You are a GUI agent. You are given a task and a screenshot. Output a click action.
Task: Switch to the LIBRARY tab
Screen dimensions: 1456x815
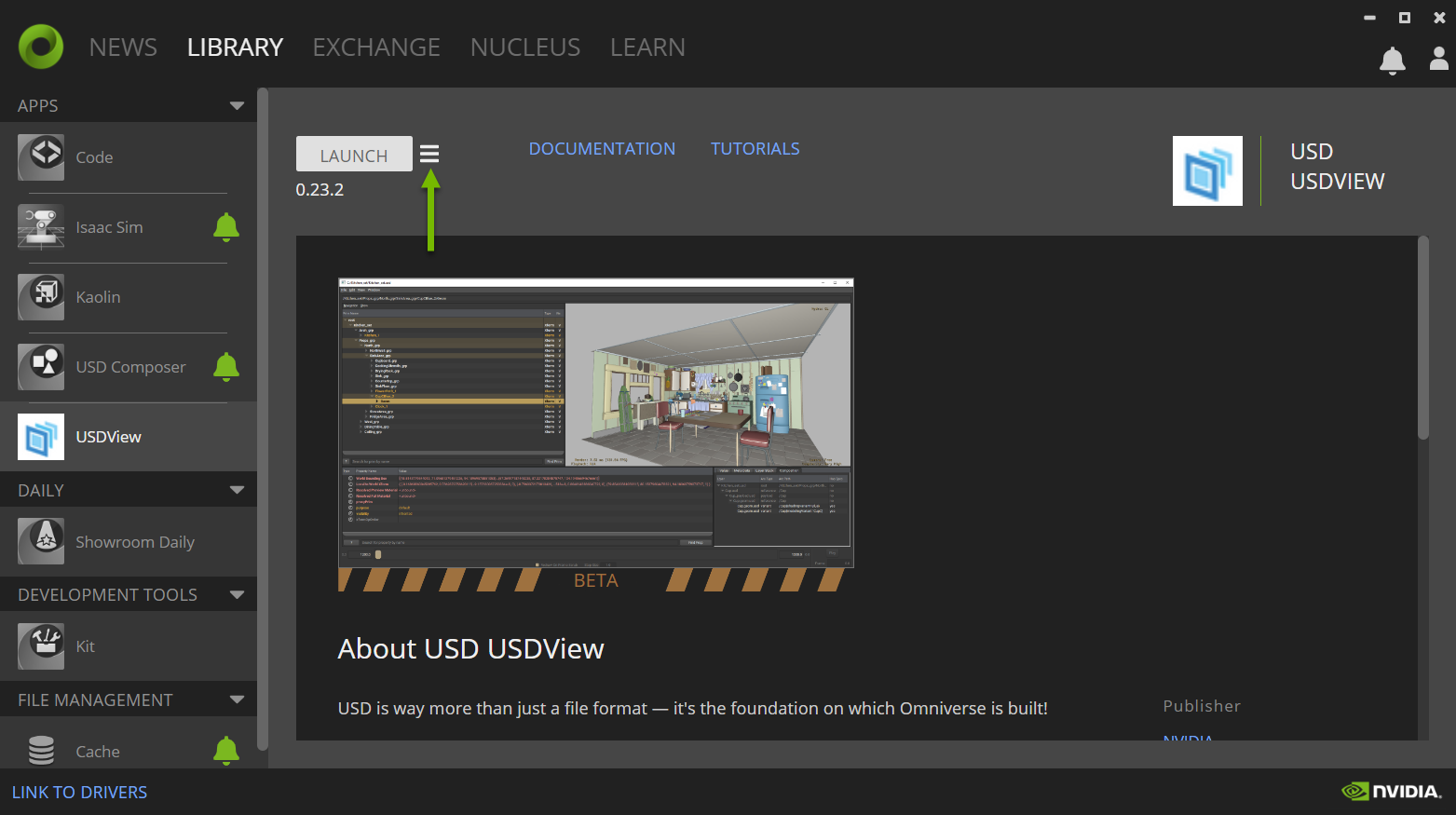(x=235, y=48)
